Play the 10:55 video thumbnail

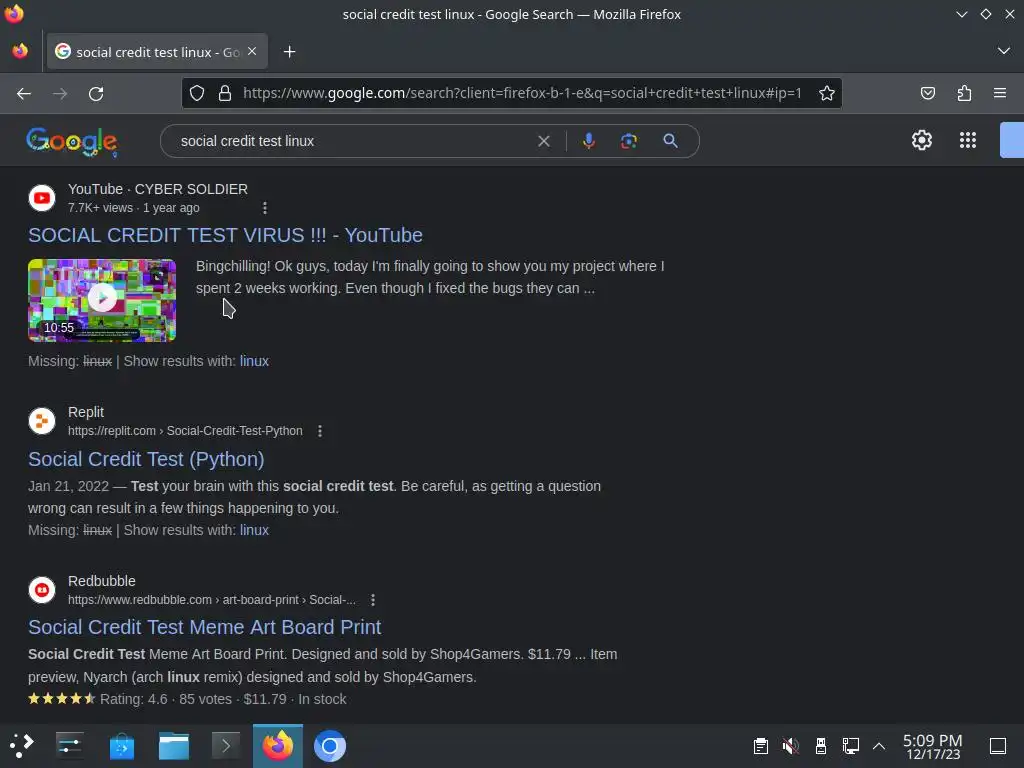[x=102, y=300]
